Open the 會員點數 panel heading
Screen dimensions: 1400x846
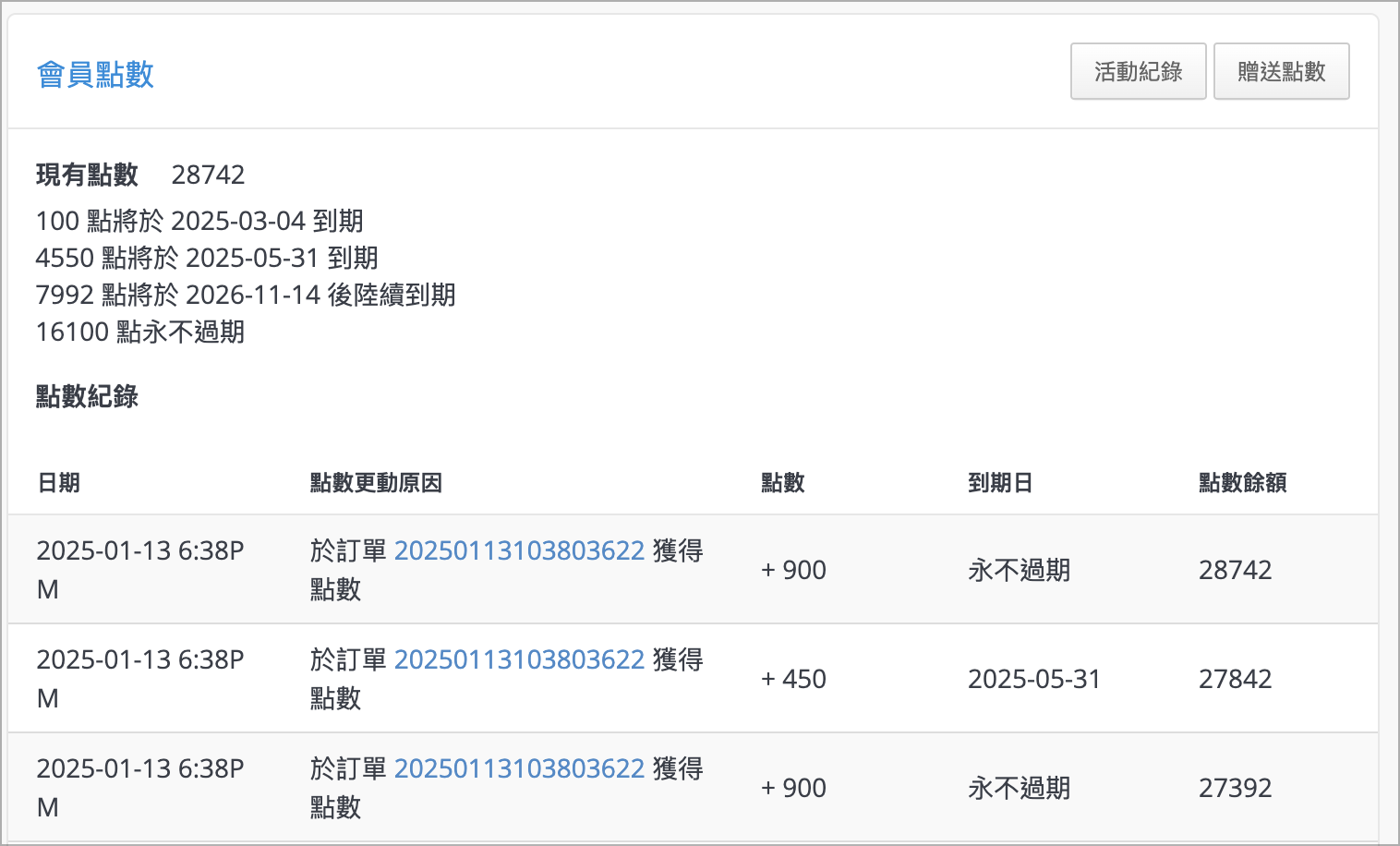coord(95,74)
